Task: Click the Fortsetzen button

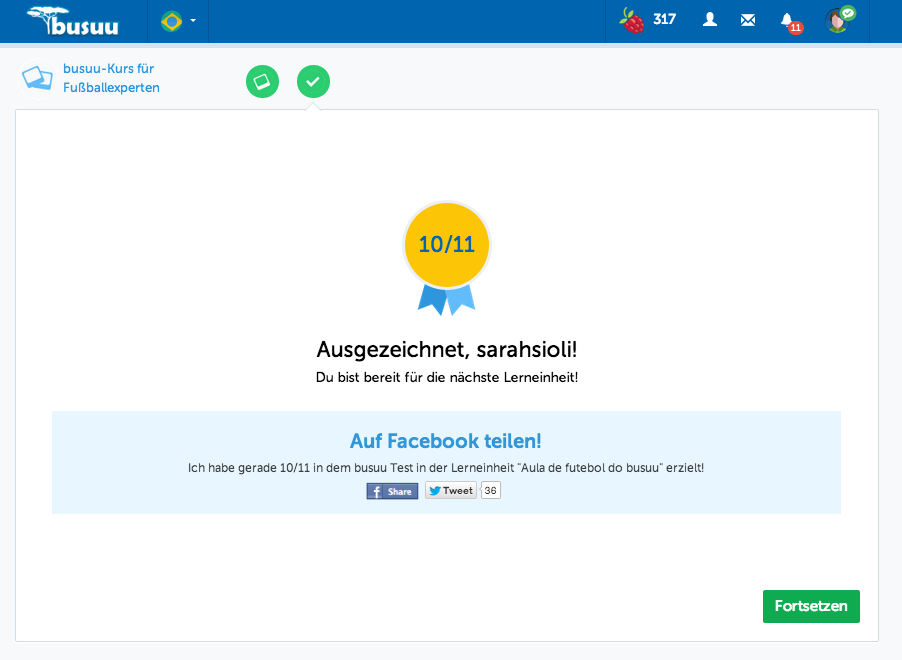Action: pos(811,606)
